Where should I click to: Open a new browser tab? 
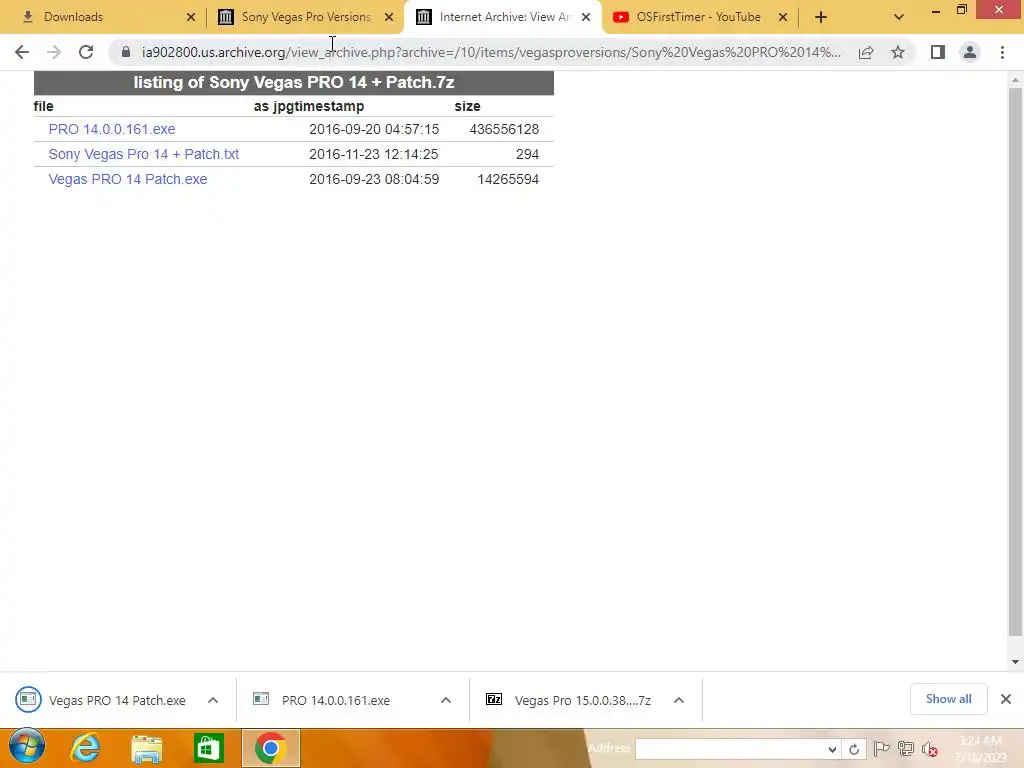coord(821,17)
